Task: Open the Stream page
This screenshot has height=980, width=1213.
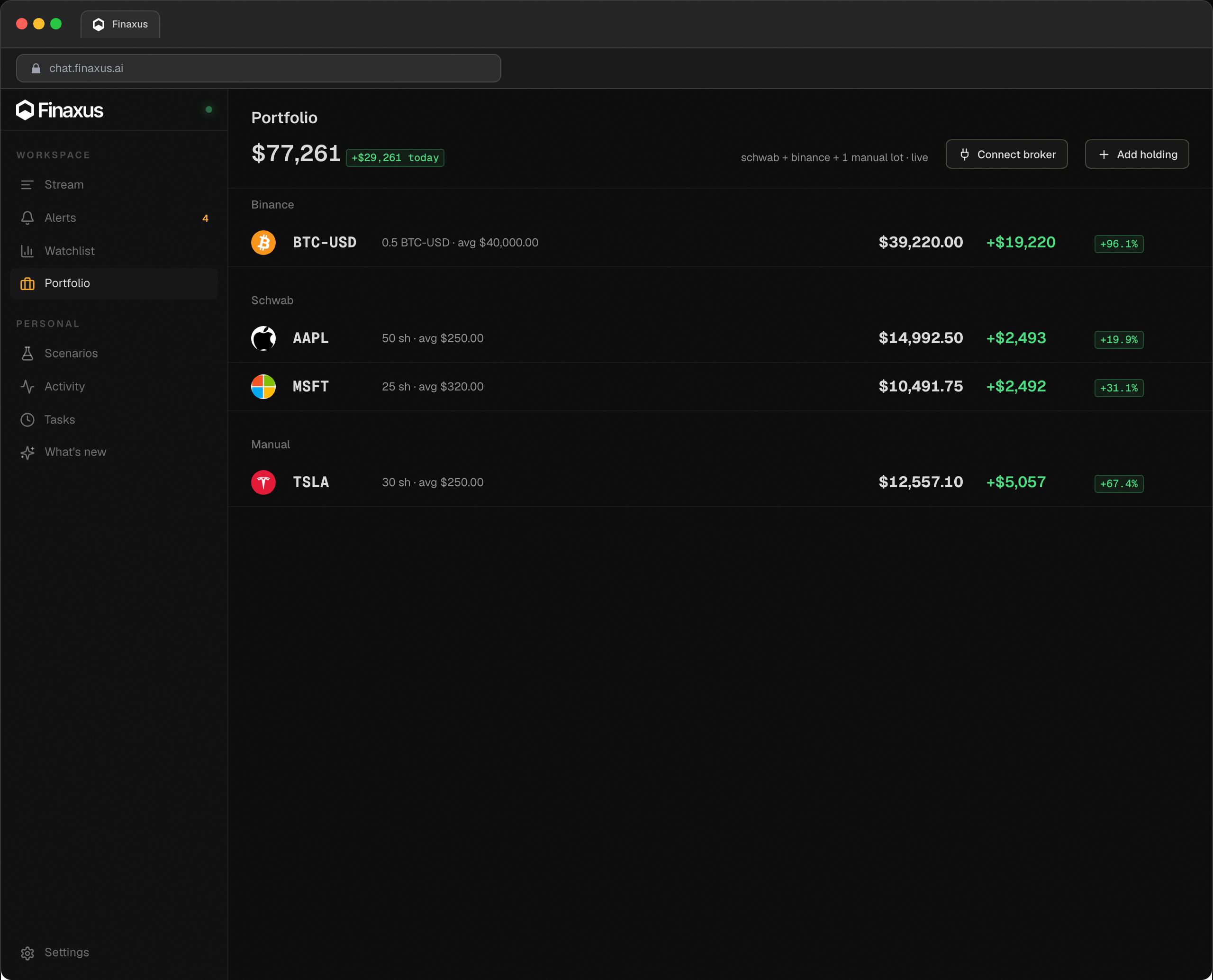Action: pos(114,185)
